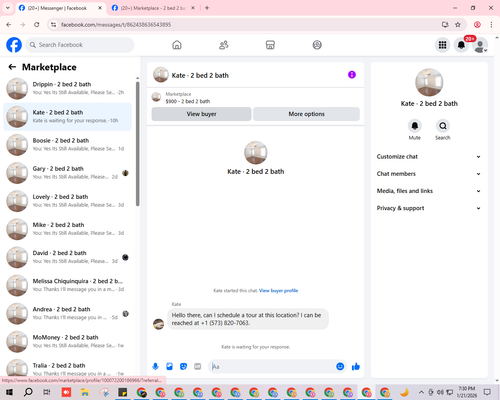Open File Explorer from the taskbar
The image size is (500, 400).
(x=85, y=392)
